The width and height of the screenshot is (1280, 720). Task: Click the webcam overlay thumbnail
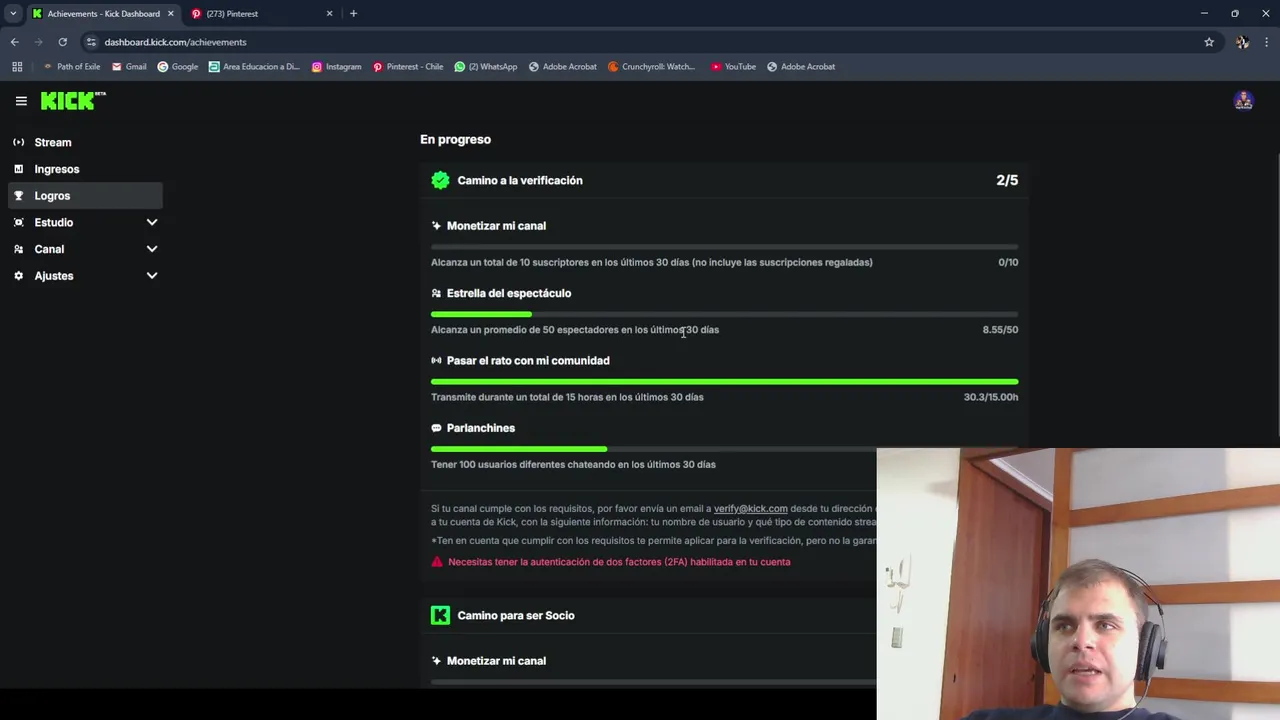click(1078, 584)
